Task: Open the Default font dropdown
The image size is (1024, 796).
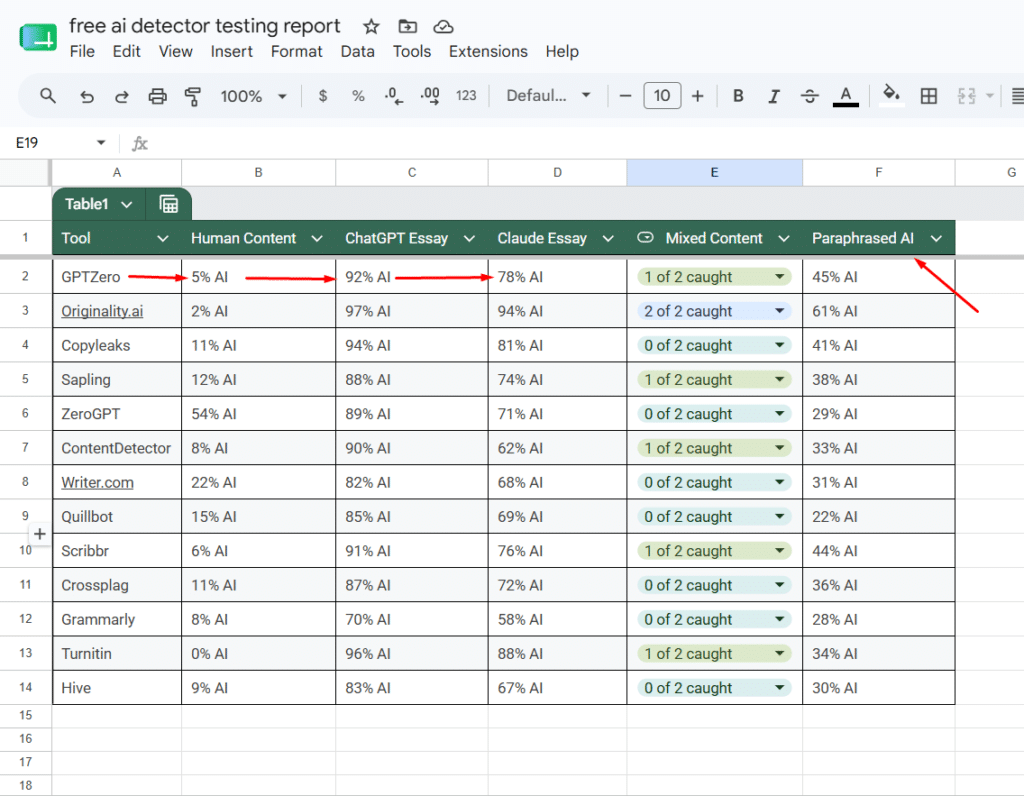Action: pyautogui.click(x=548, y=96)
